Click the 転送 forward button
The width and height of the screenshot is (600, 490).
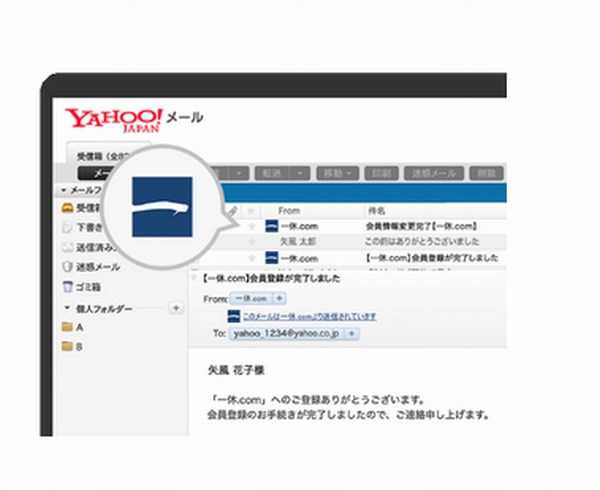coord(272,174)
